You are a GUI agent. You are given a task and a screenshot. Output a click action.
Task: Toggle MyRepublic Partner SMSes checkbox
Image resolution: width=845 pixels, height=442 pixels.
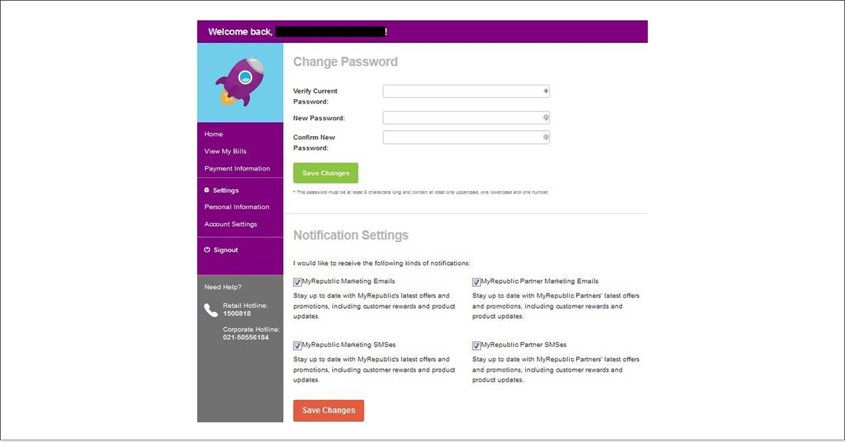pyautogui.click(x=476, y=346)
